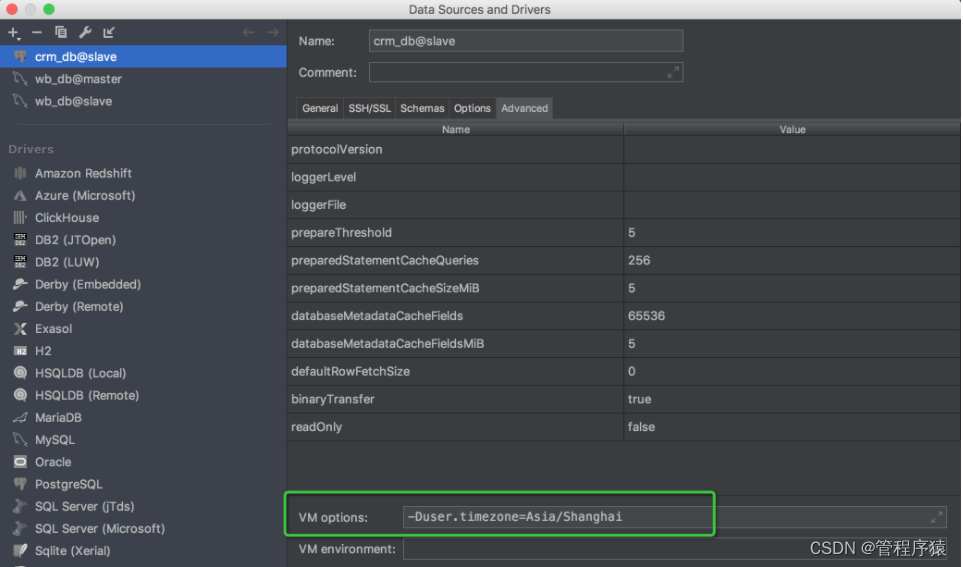Click the readOnly value false
The width and height of the screenshot is (963, 567).
[641, 427]
